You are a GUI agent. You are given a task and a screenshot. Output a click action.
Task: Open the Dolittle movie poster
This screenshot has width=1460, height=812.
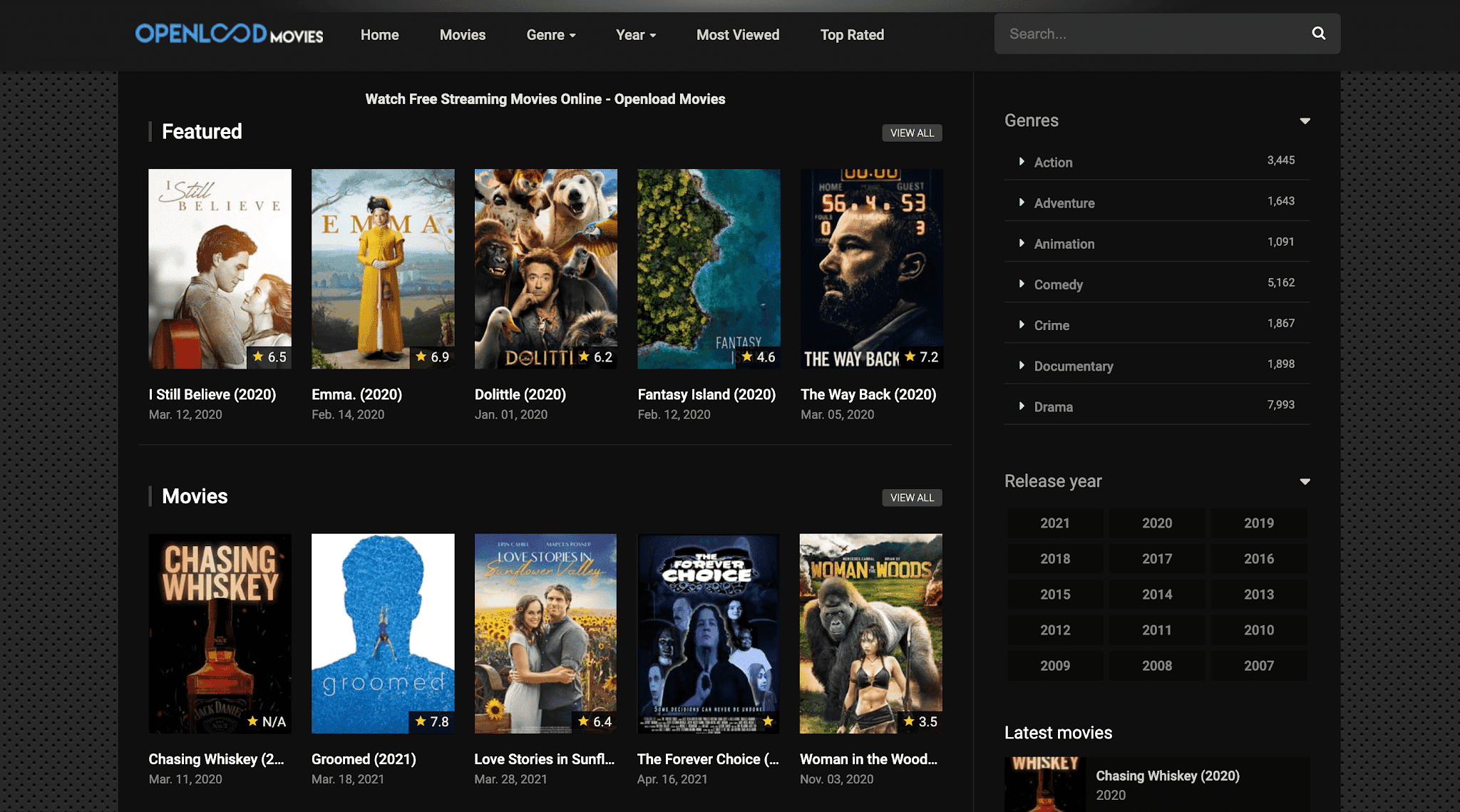(x=545, y=269)
